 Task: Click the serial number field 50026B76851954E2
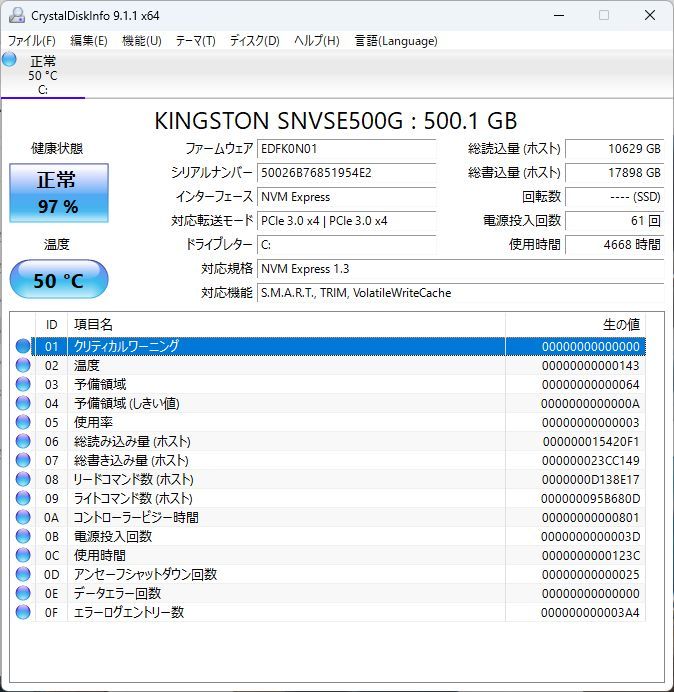tap(346, 173)
